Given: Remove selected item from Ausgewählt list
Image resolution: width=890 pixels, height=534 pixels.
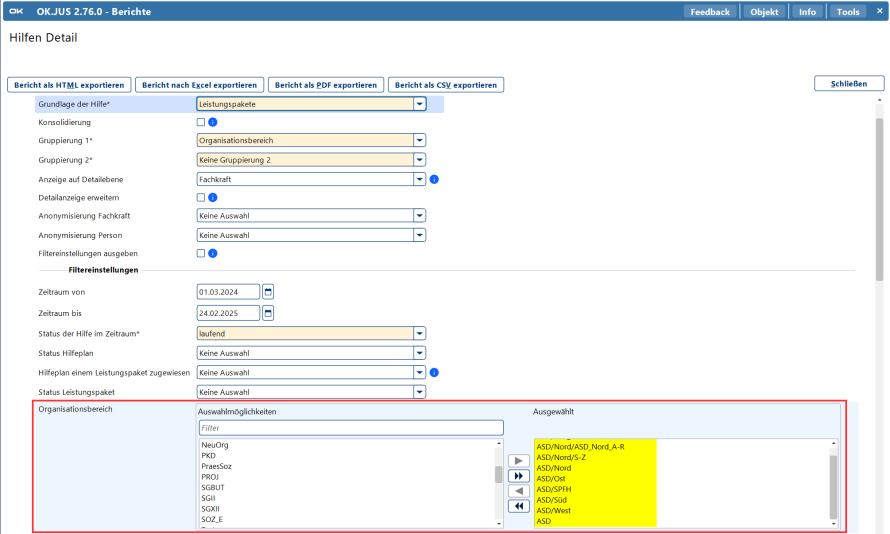Looking at the screenshot, I should [x=518, y=491].
